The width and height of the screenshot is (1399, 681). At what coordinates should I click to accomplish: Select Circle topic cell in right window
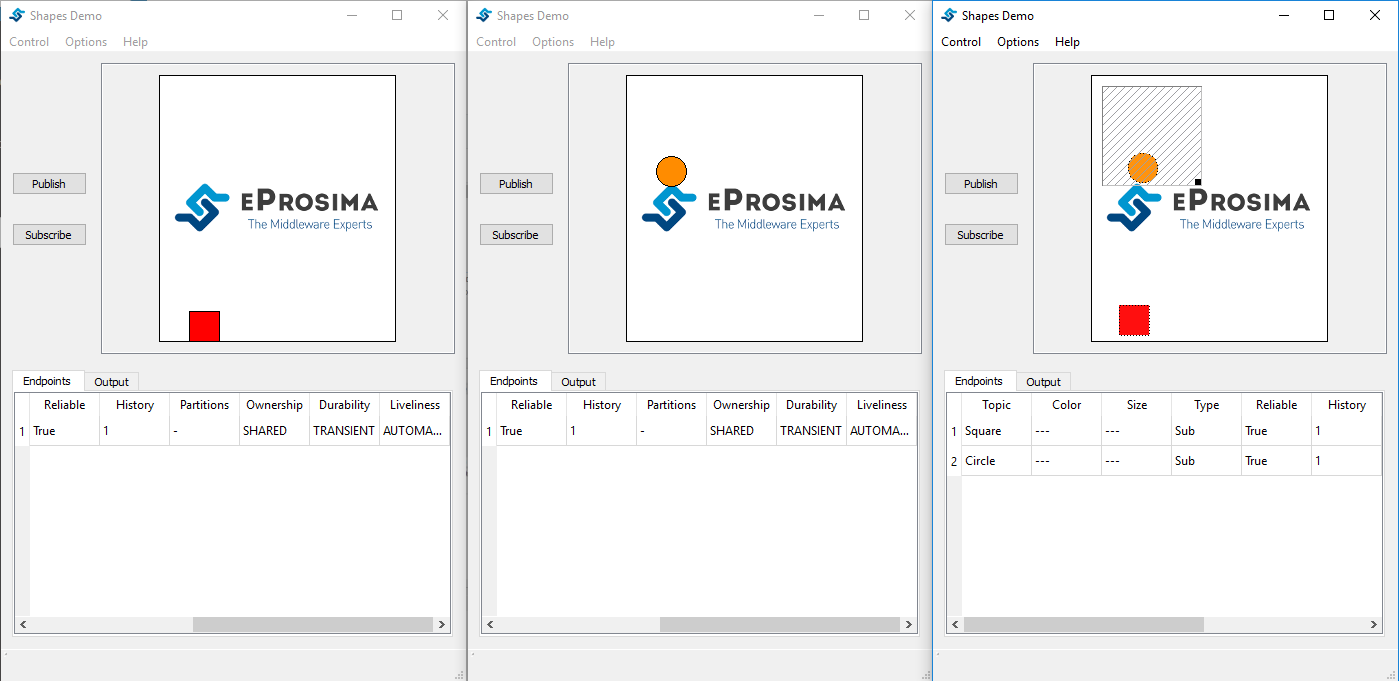tap(996, 461)
